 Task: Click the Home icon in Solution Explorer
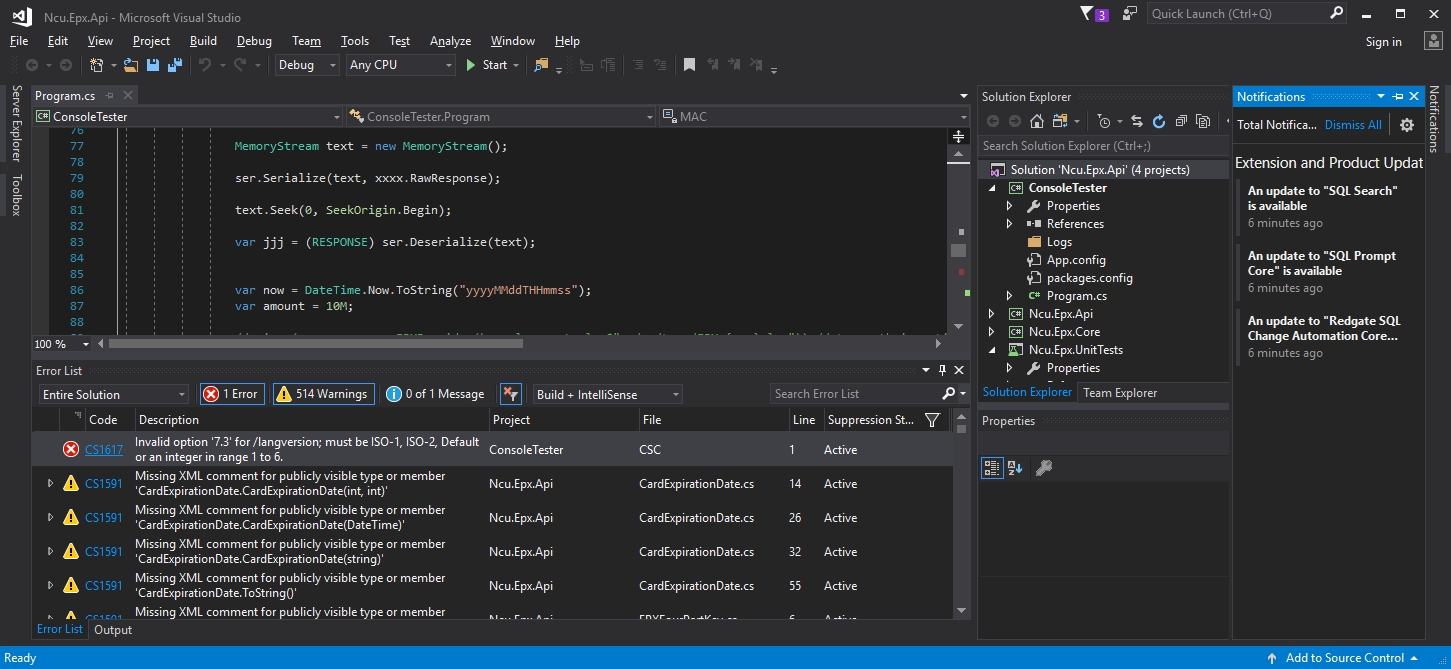pyautogui.click(x=1037, y=120)
